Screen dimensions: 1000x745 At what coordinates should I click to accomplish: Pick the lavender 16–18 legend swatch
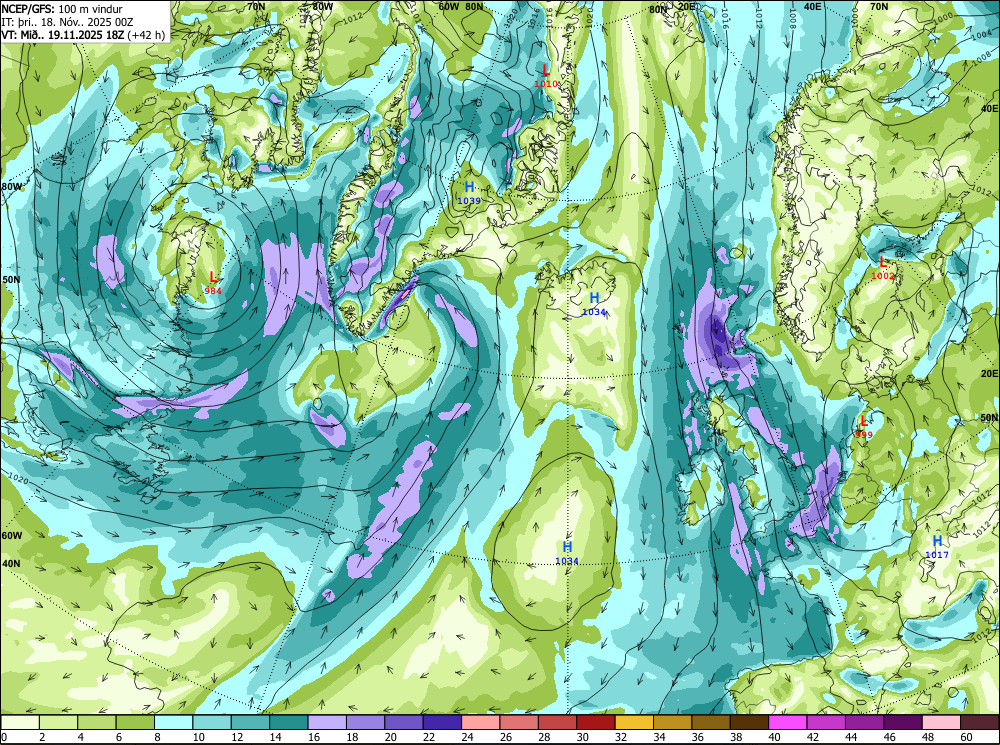[x=327, y=722]
